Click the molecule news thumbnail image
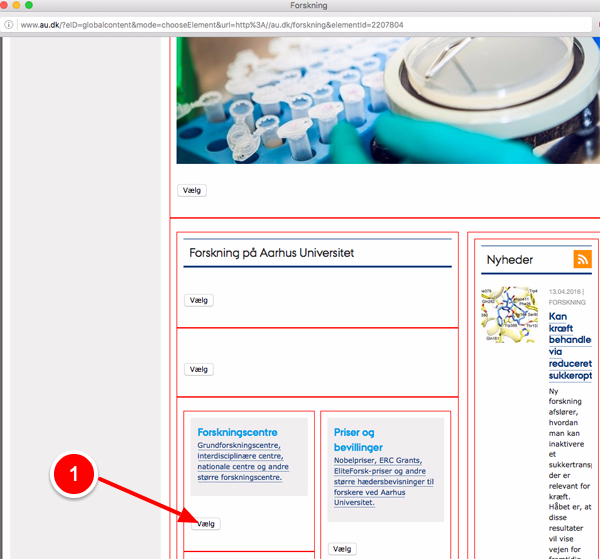Screen dimensions: 600x559 coord(509,316)
